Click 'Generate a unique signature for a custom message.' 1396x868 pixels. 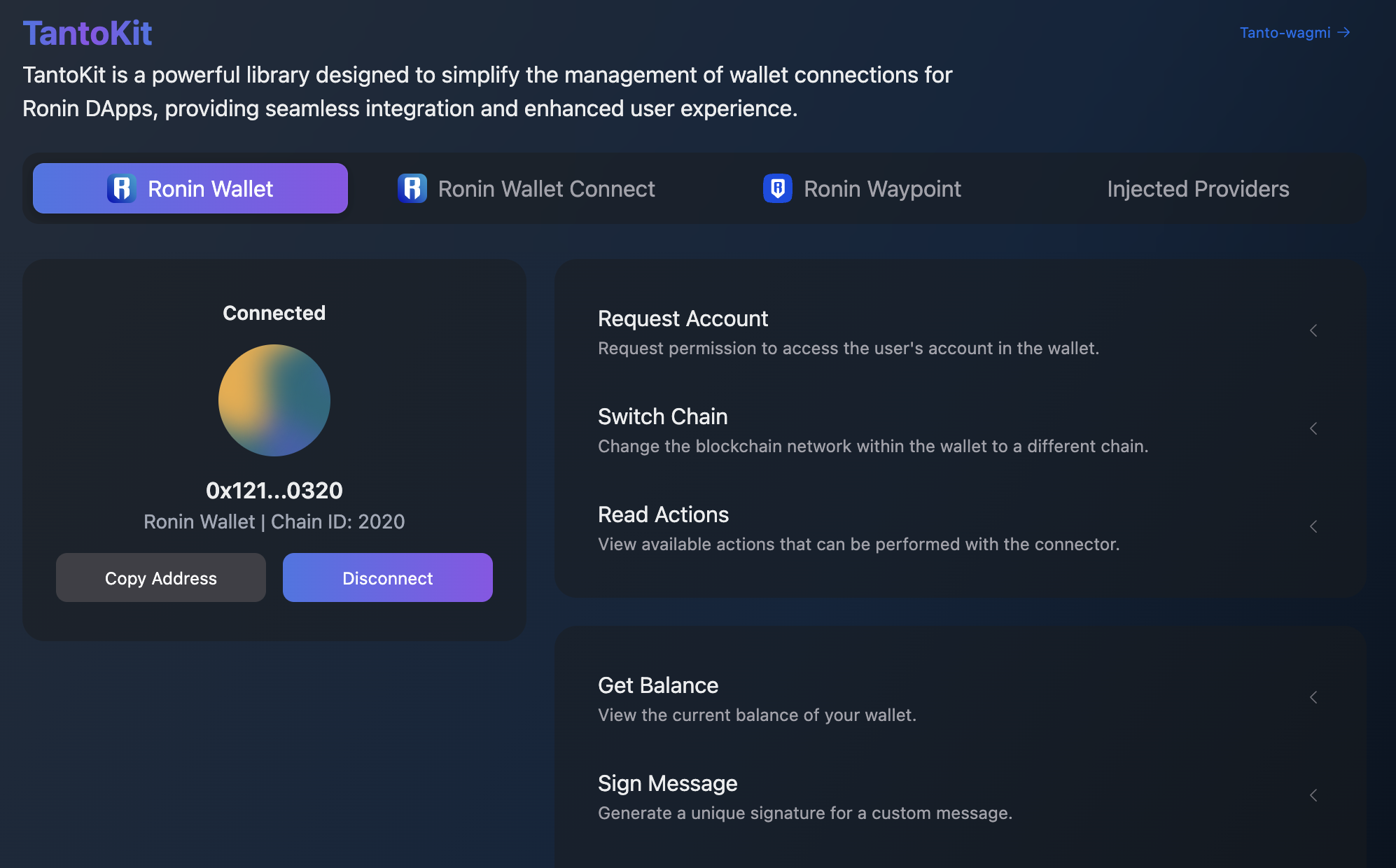(805, 813)
